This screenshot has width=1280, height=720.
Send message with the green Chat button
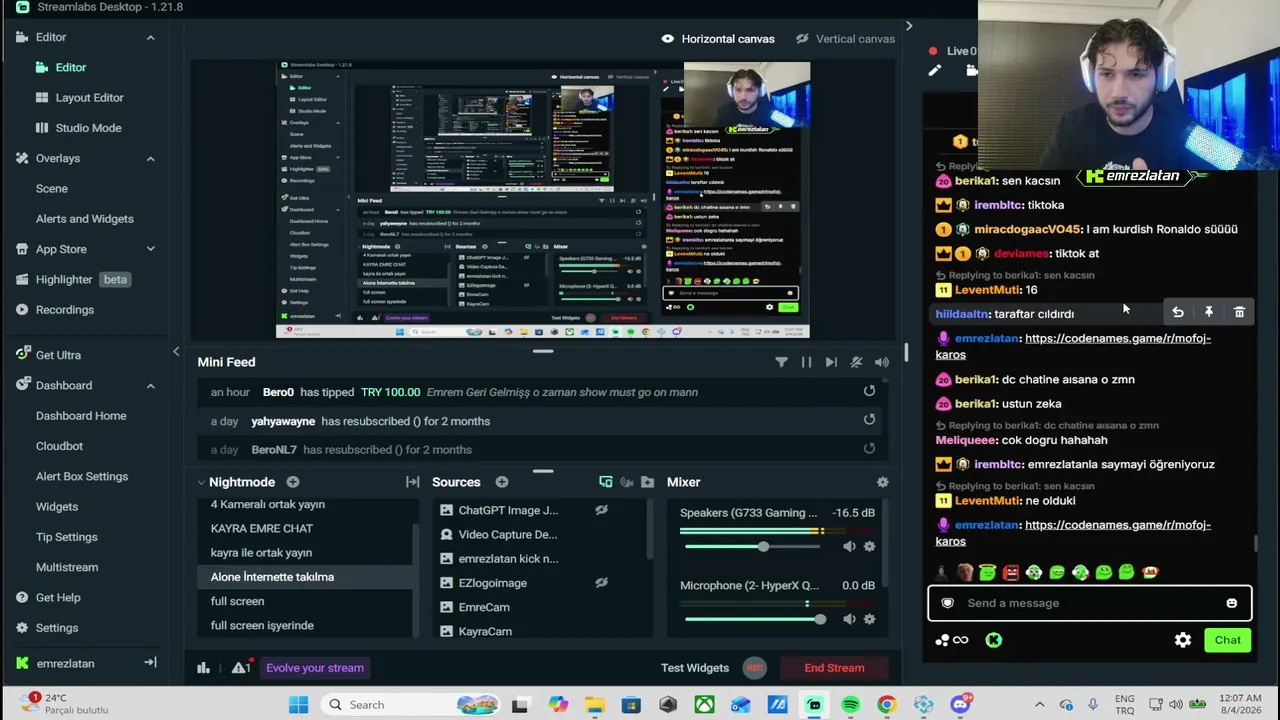(x=1227, y=640)
